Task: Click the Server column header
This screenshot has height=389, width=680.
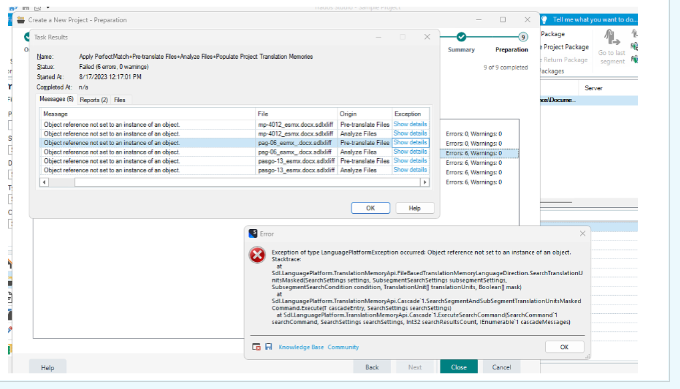Action: [x=593, y=88]
